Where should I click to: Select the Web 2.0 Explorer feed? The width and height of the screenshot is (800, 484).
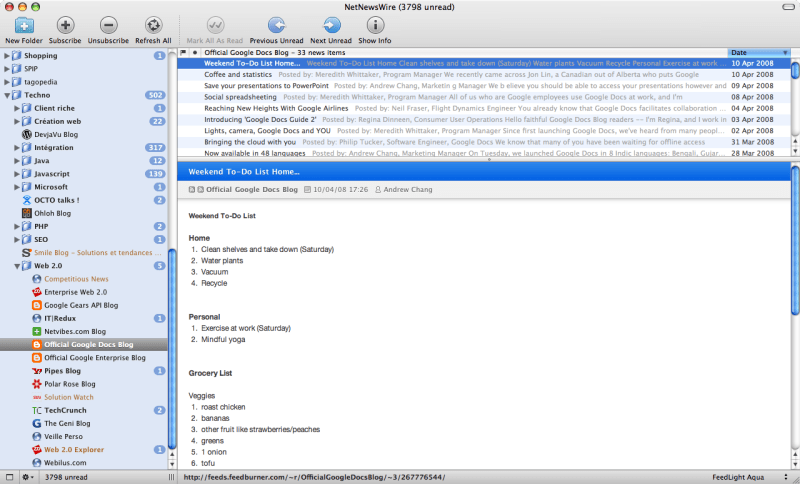tap(74, 450)
